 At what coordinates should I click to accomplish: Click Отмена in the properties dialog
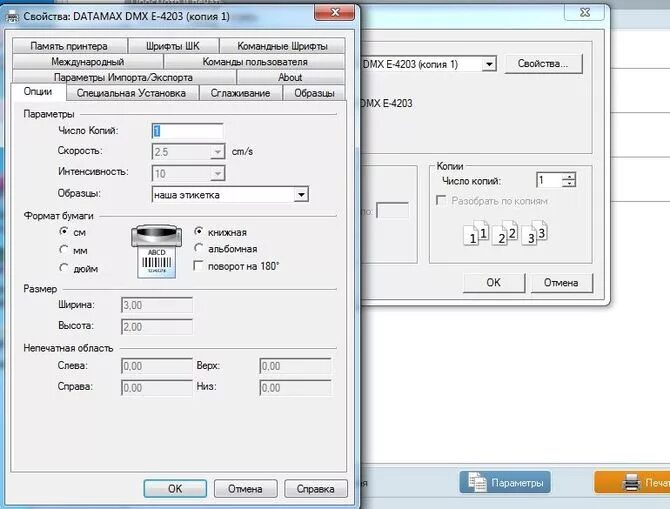pyautogui.click(x=245, y=488)
